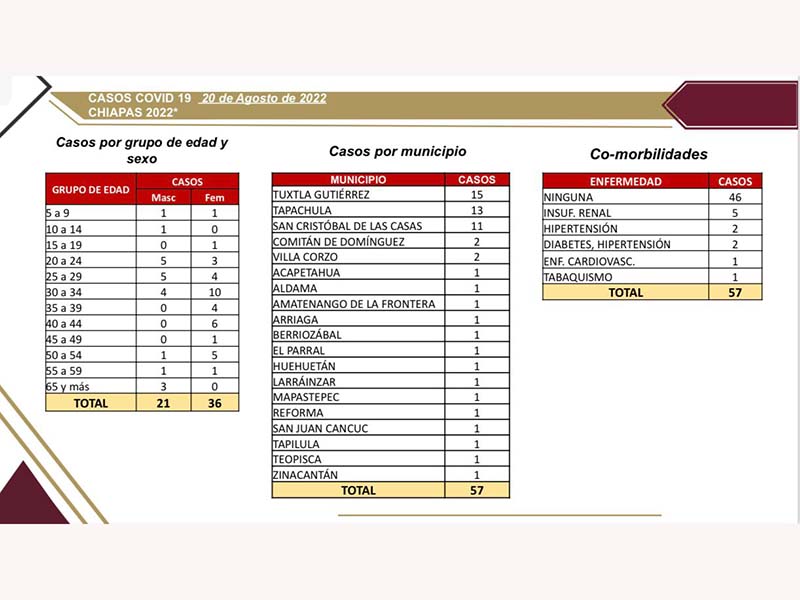The height and width of the screenshot is (600, 800).
Task: Click the Masc total value 21
Action: coord(163,403)
